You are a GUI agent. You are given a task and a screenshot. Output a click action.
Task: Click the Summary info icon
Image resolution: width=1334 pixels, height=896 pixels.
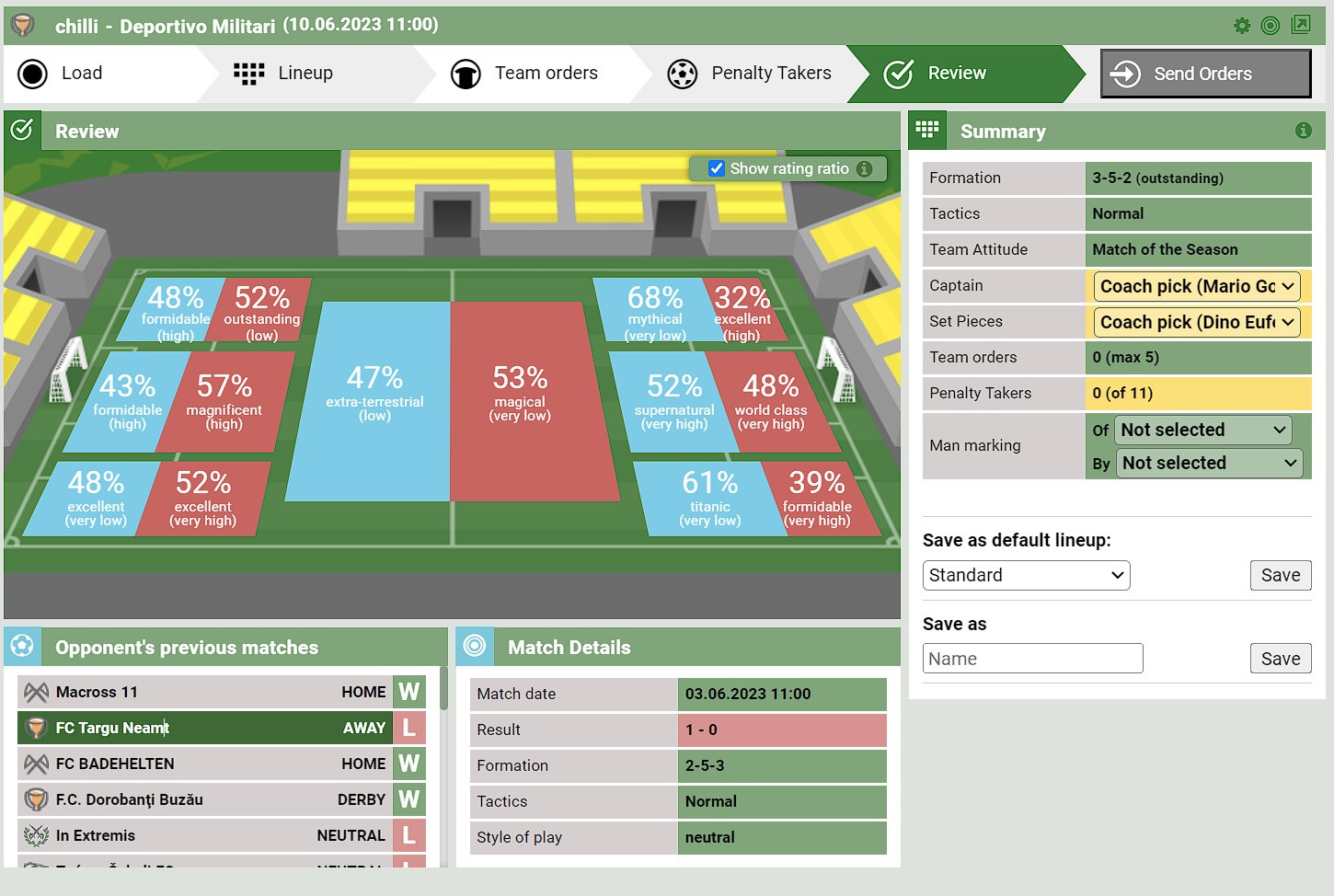click(1304, 131)
